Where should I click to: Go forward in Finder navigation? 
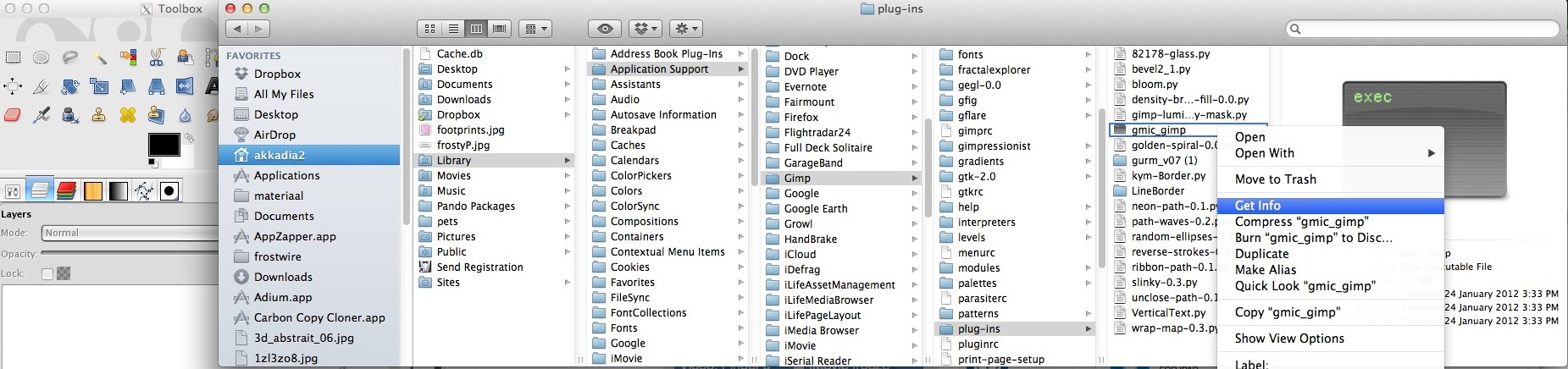pyautogui.click(x=258, y=29)
